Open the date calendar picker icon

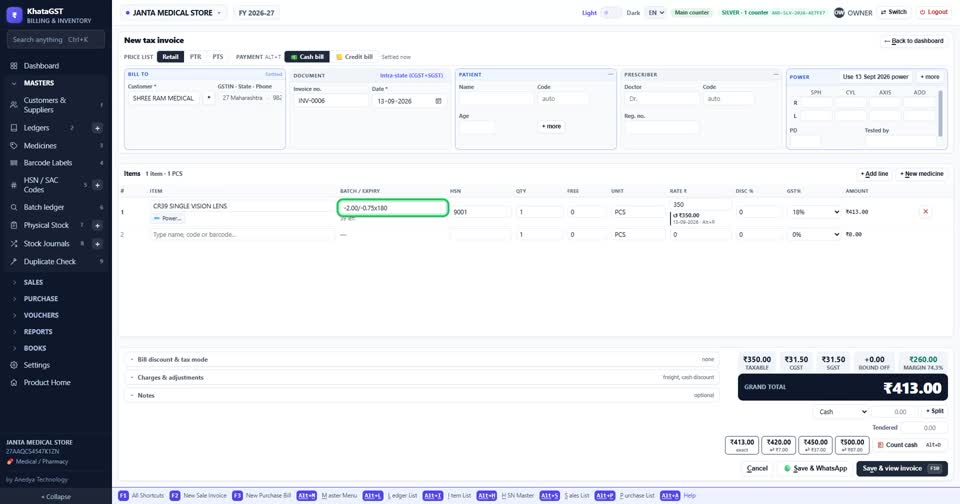[x=438, y=101]
